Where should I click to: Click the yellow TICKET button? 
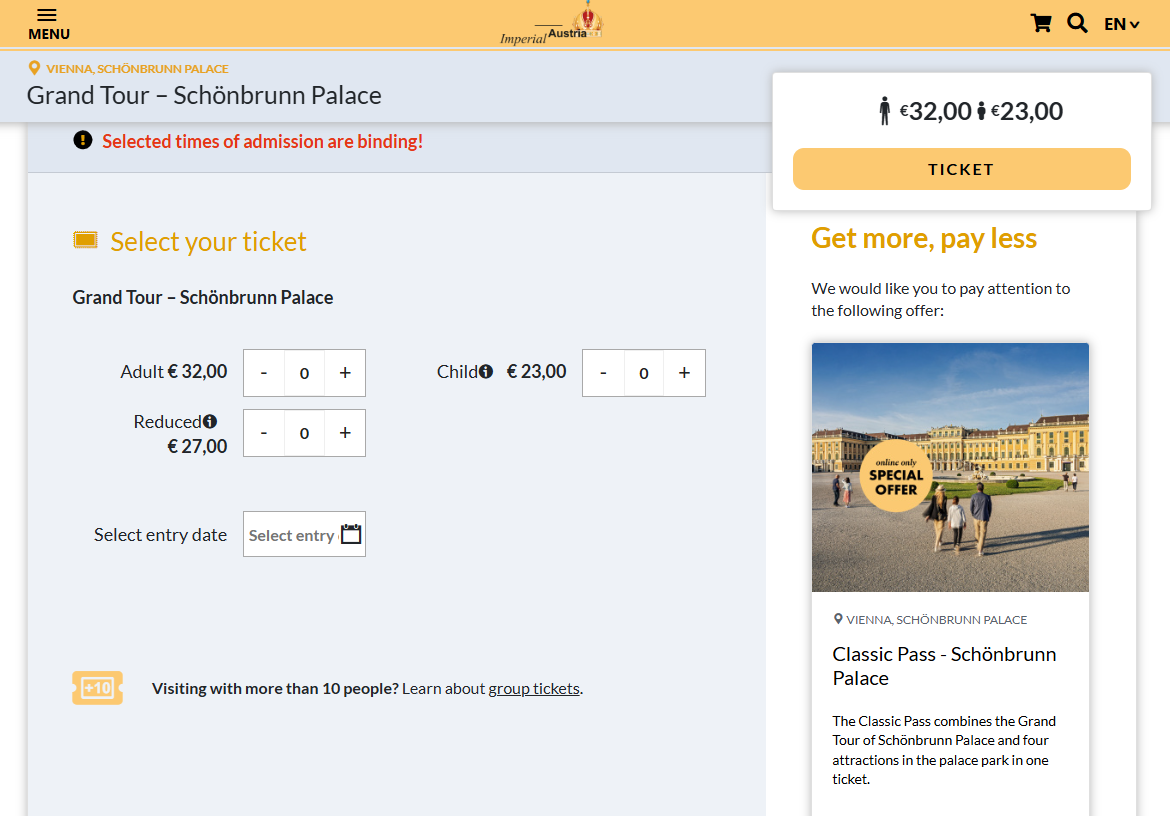point(961,169)
